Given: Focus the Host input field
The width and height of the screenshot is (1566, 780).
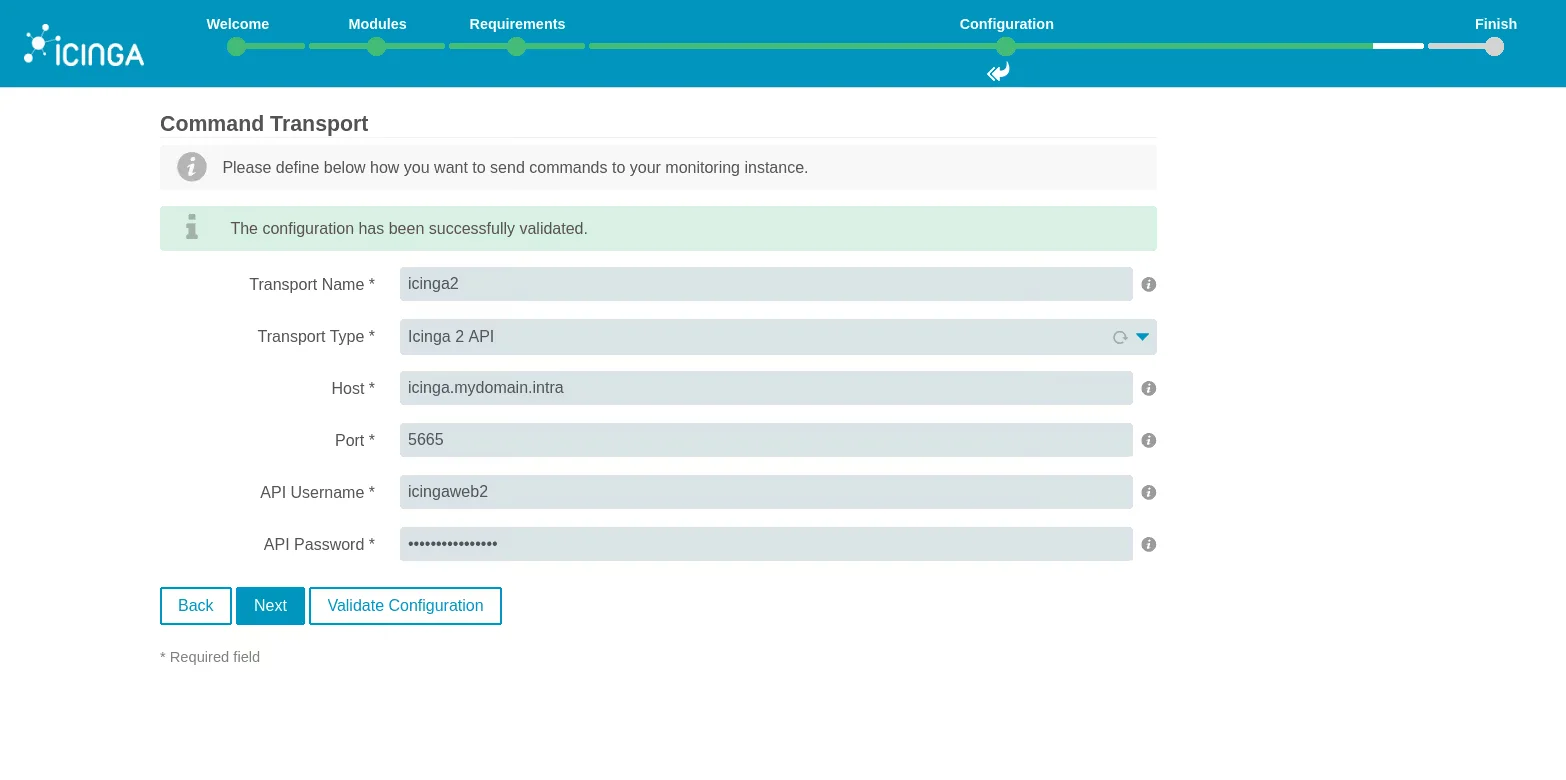Looking at the screenshot, I should tap(765, 388).
